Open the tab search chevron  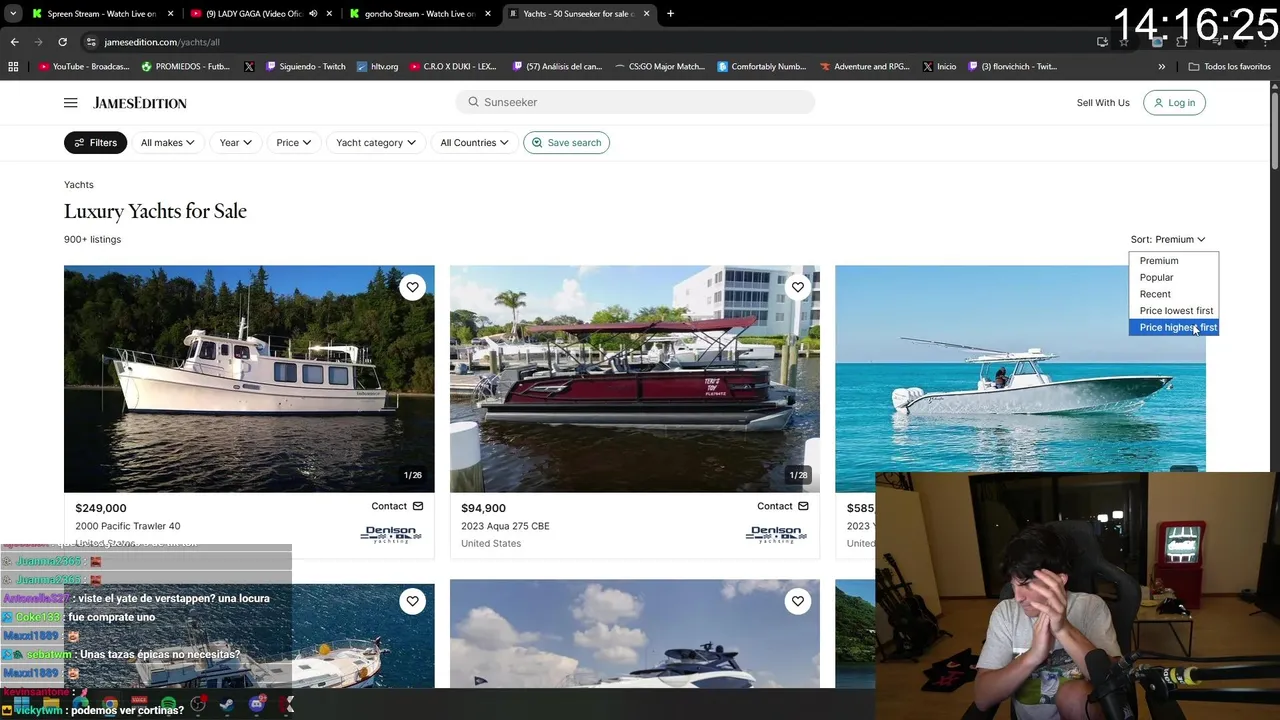point(12,14)
